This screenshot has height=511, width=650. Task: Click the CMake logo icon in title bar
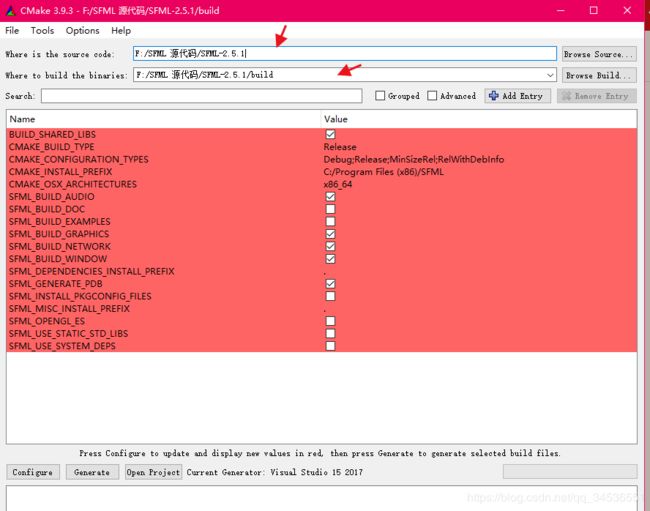(x=10, y=10)
